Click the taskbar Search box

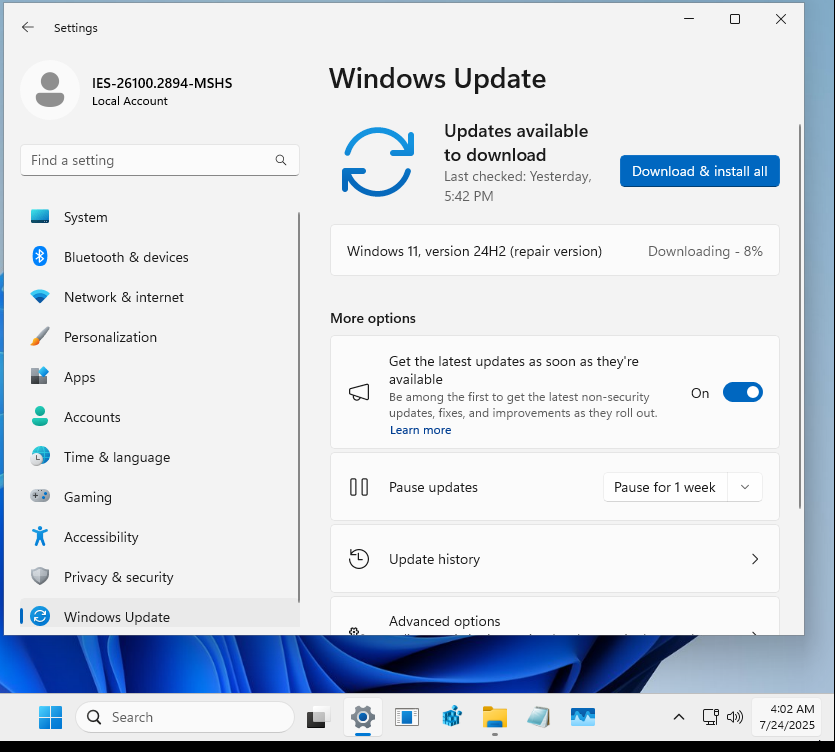click(x=185, y=717)
